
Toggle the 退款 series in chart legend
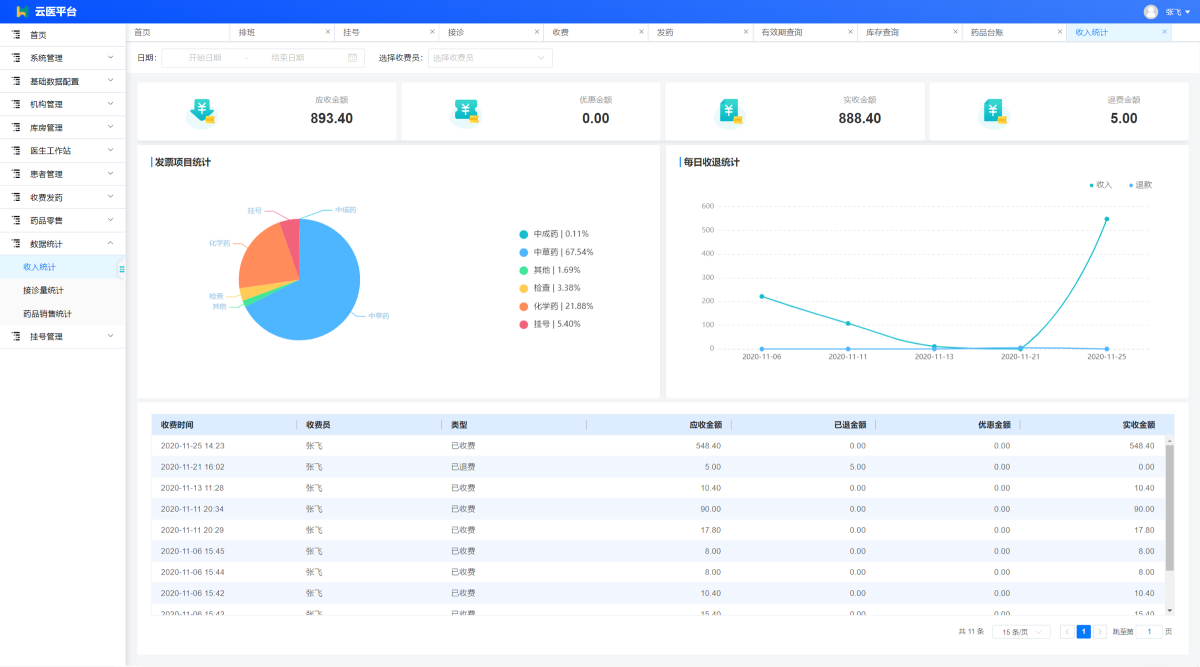pos(1140,185)
